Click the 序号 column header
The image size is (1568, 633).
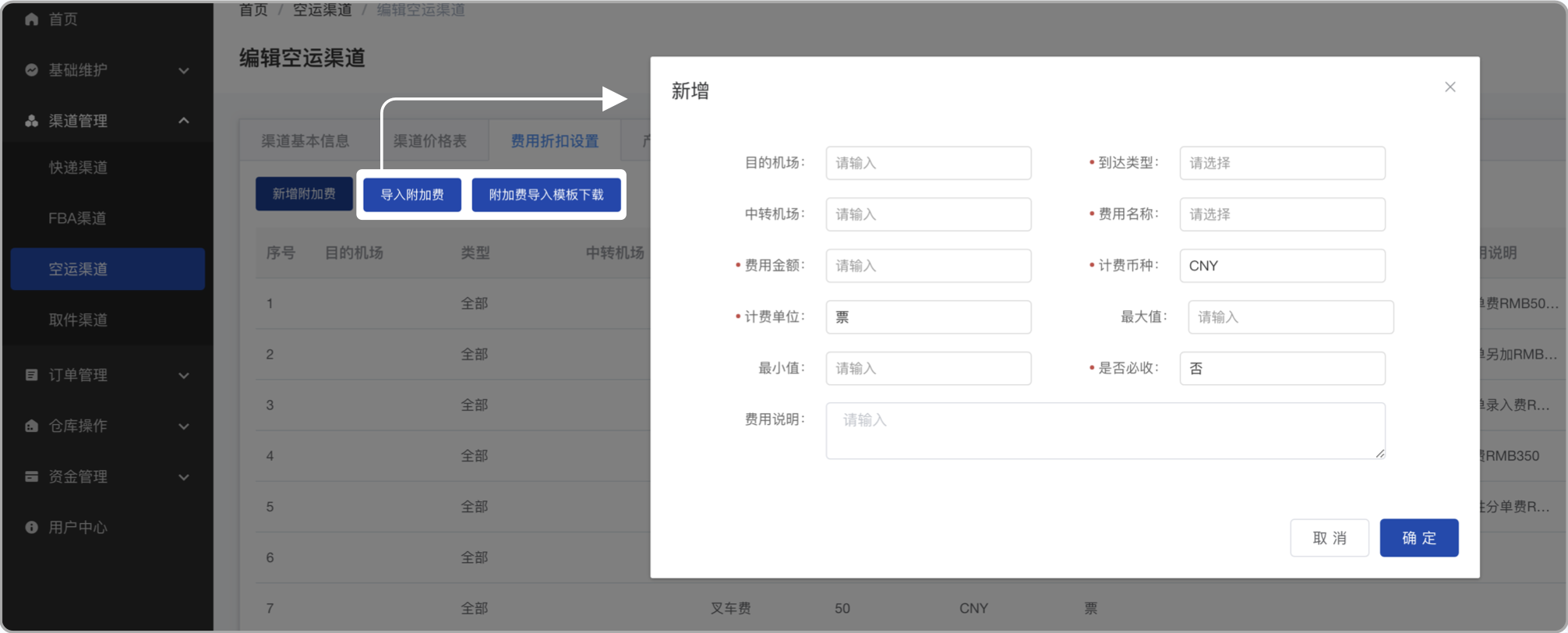click(281, 253)
